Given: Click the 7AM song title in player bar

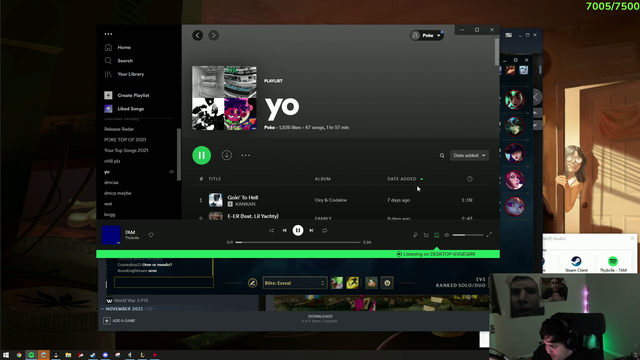Looking at the screenshot, I should click(130, 232).
